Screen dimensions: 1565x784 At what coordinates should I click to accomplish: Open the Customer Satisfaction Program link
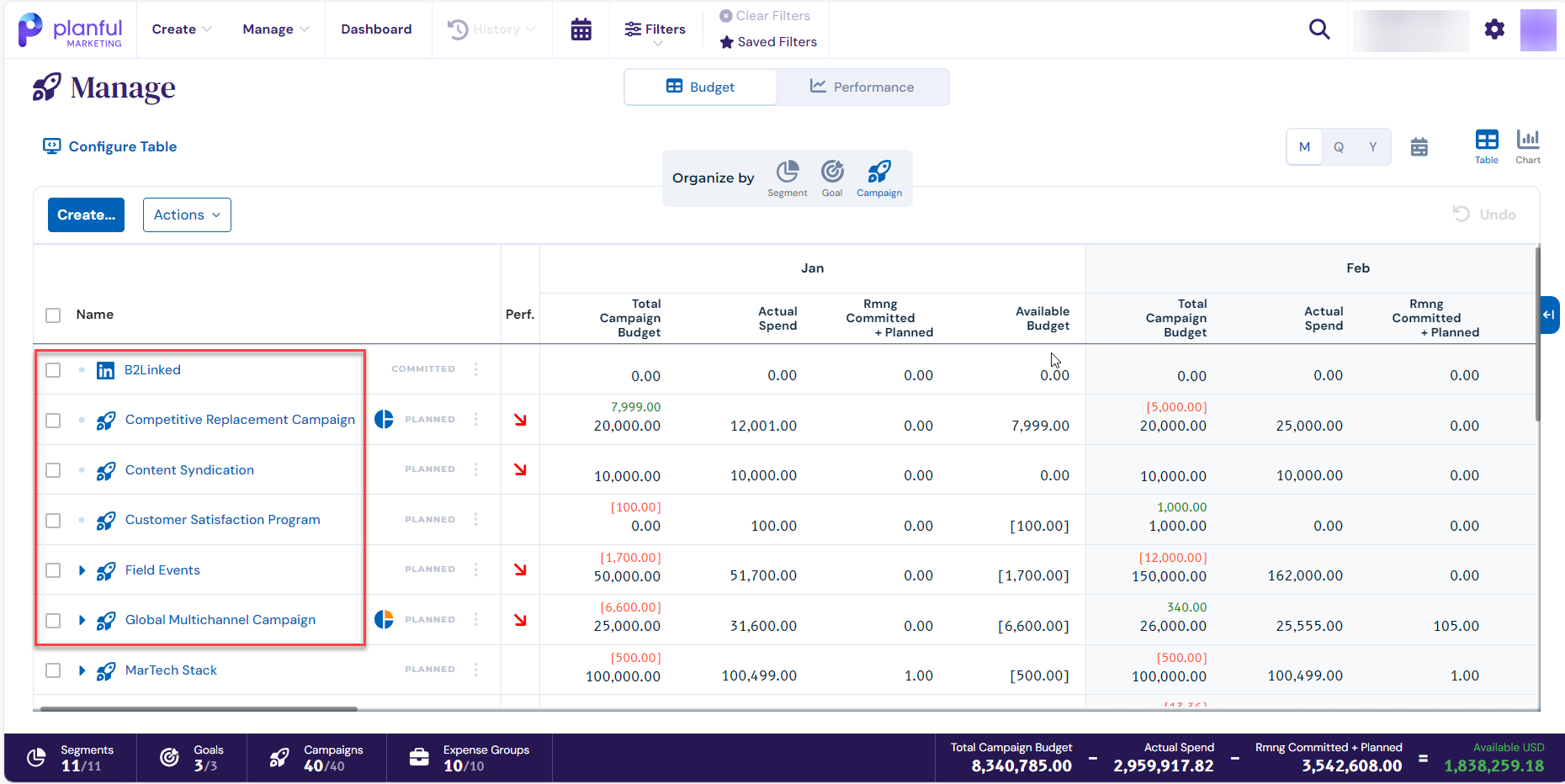(x=222, y=520)
